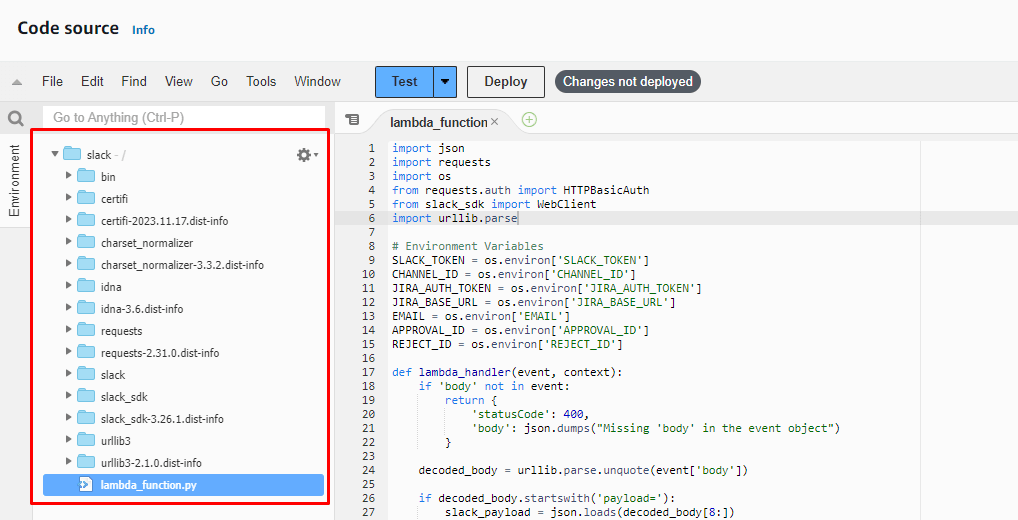Open the Test button dropdown arrow

pos(445,82)
